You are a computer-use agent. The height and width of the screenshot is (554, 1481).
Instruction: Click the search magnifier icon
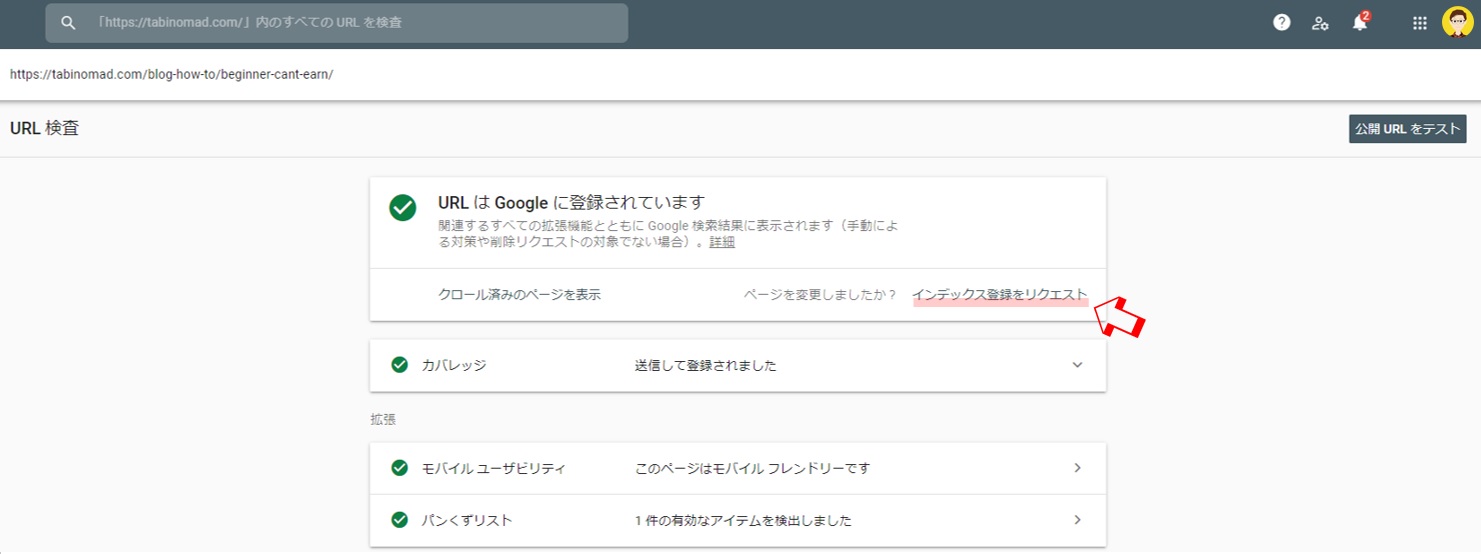point(68,22)
